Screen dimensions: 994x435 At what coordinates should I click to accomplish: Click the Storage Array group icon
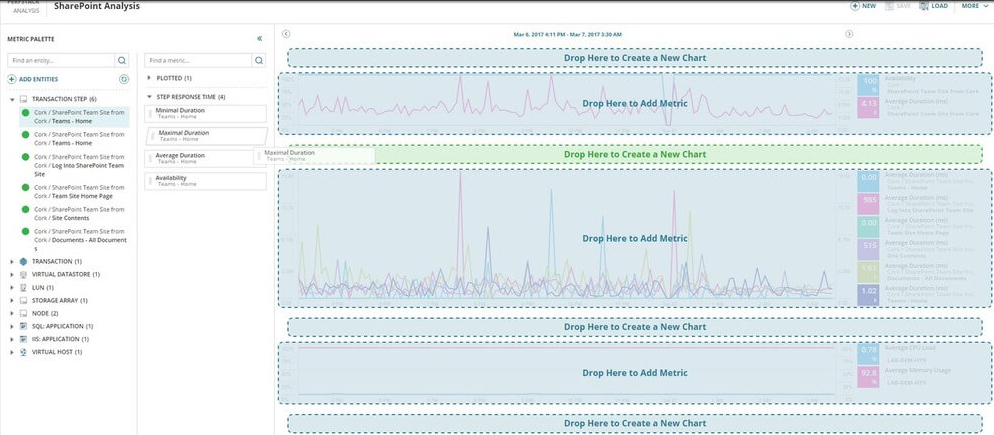point(23,301)
